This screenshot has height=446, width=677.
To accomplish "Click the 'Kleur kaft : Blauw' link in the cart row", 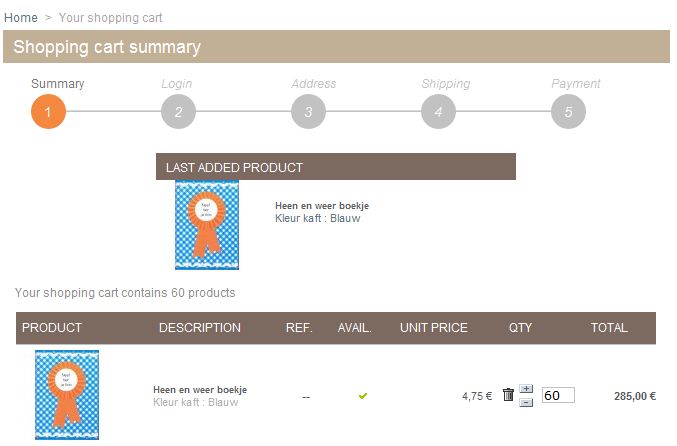I will click(196, 402).
